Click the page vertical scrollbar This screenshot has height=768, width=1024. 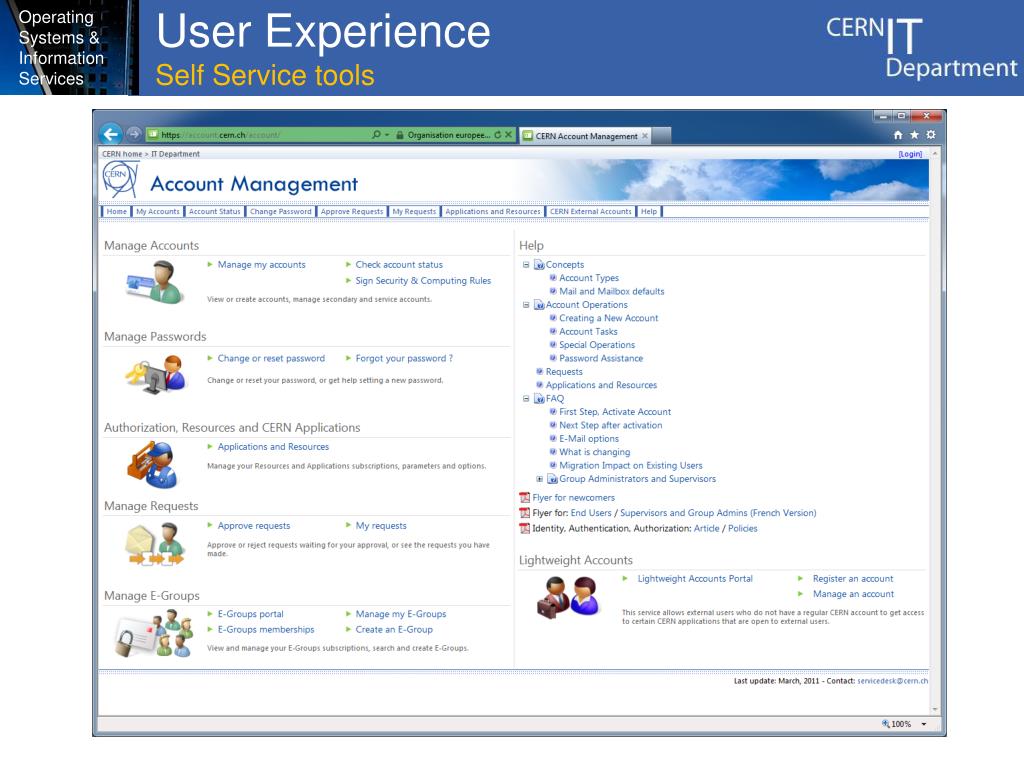point(935,431)
